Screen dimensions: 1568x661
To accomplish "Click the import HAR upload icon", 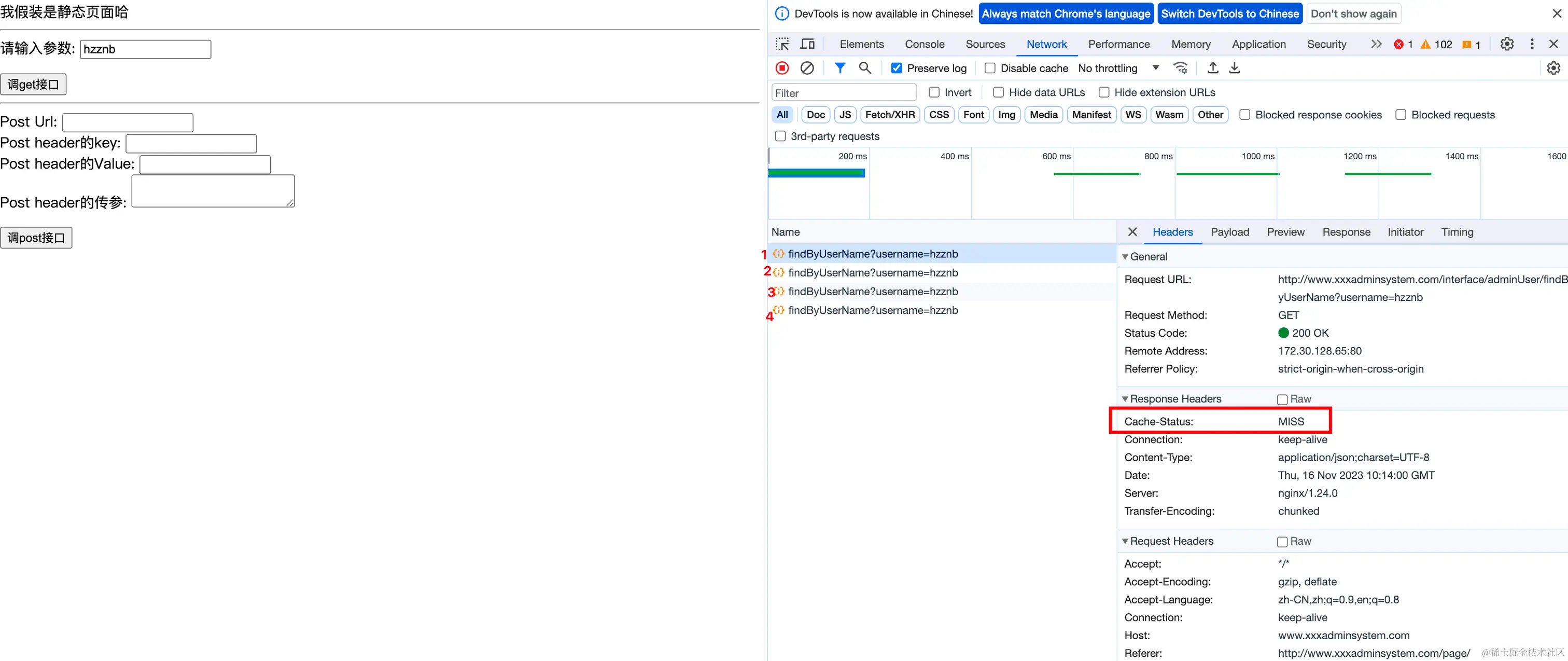I will (x=1212, y=68).
